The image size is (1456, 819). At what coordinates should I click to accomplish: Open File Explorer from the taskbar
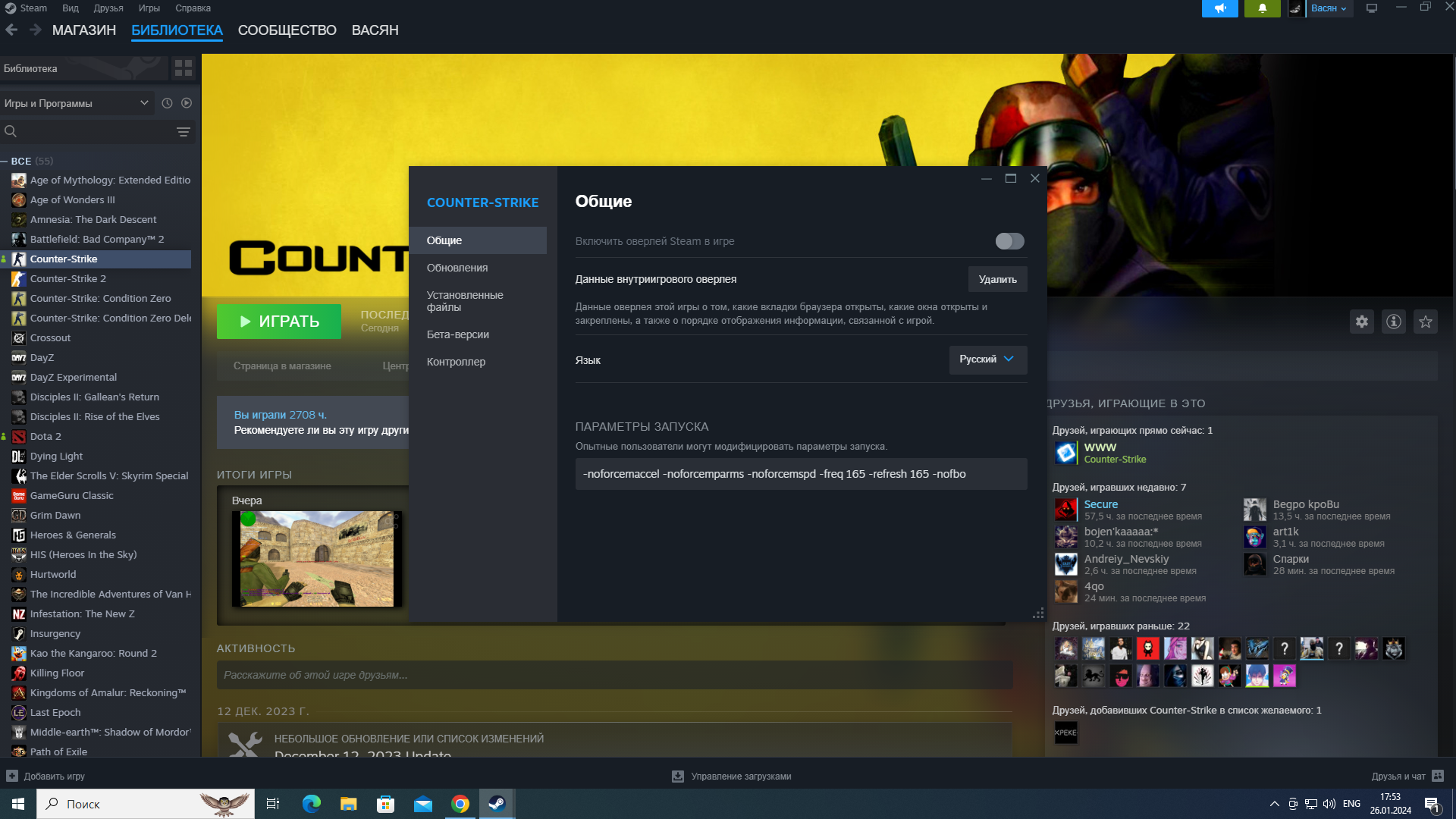pos(348,804)
